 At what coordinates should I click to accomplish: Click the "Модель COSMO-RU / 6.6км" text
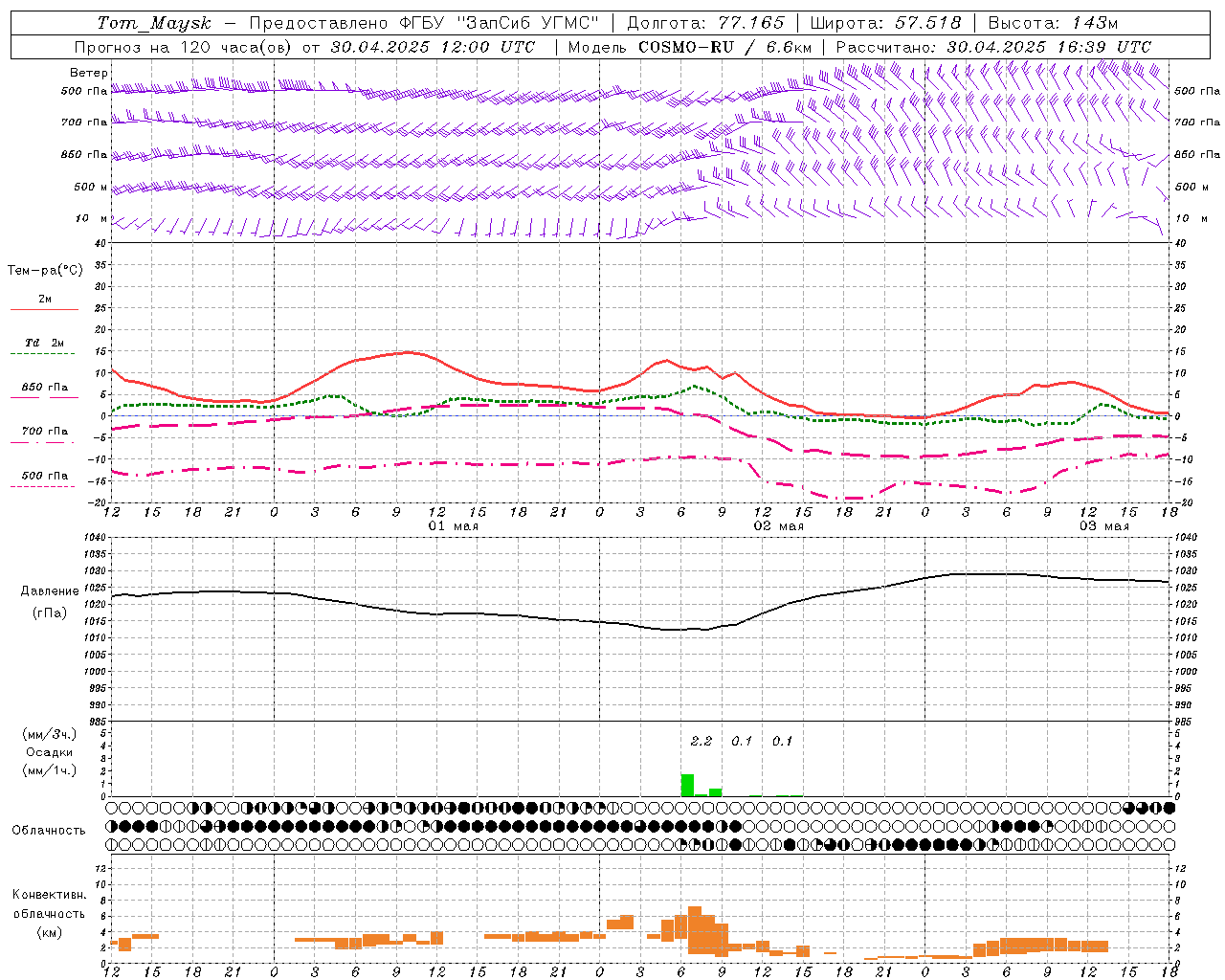690,47
